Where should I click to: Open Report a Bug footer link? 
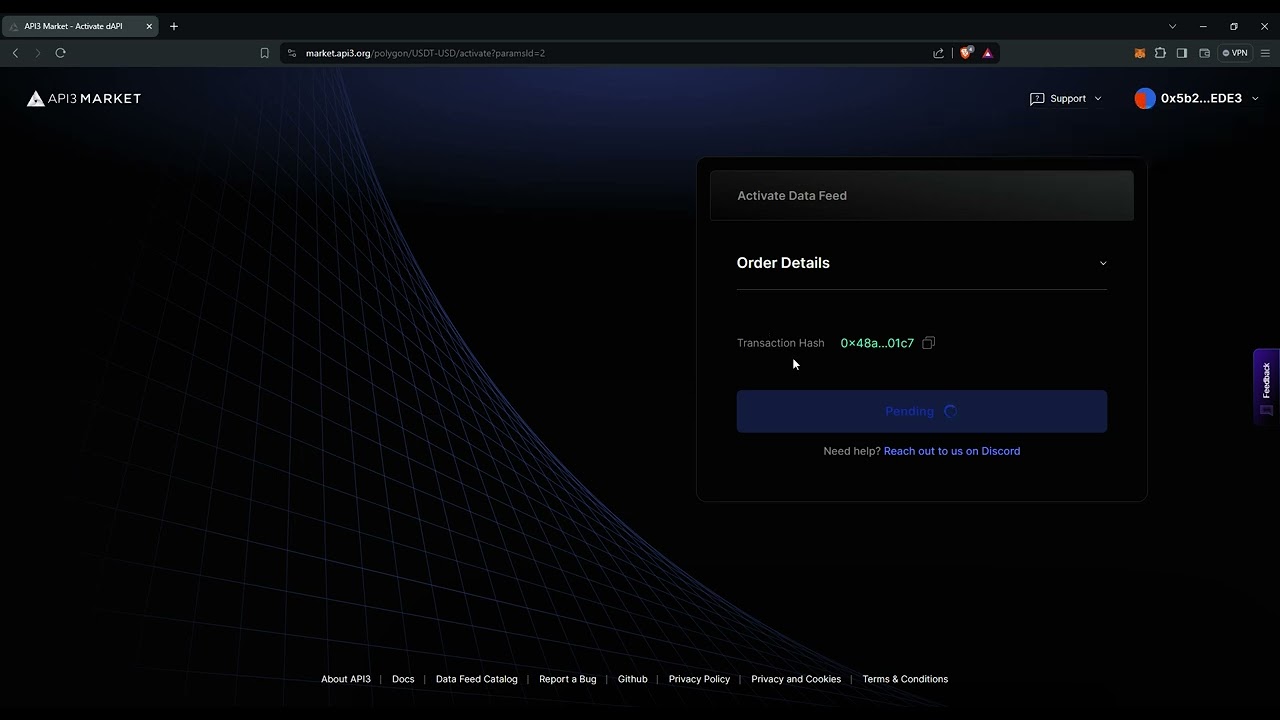point(568,679)
